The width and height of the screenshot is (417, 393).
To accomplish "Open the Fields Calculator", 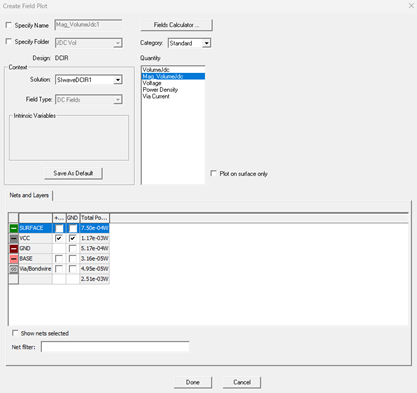I will click(x=176, y=25).
